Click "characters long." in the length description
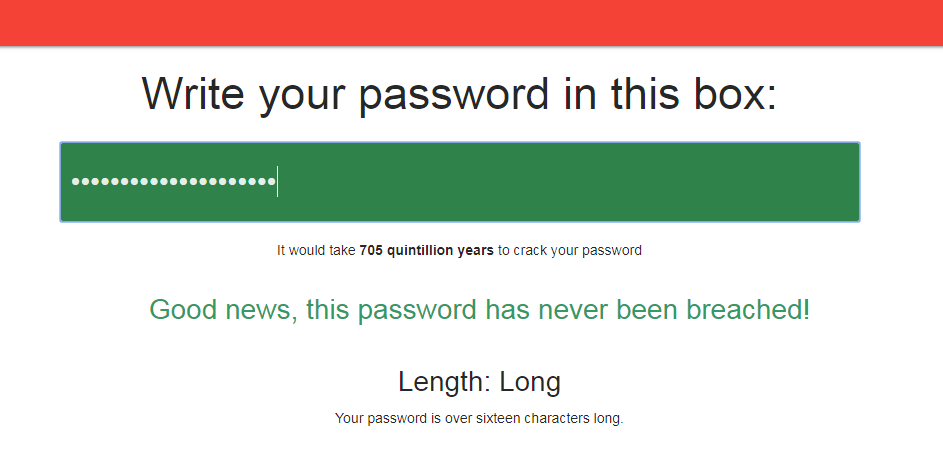Screen dimensions: 943x464 click(x=582, y=418)
